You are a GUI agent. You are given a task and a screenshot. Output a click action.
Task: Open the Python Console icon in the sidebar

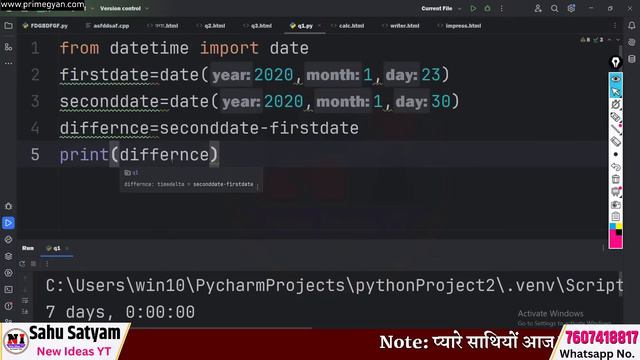[8, 240]
